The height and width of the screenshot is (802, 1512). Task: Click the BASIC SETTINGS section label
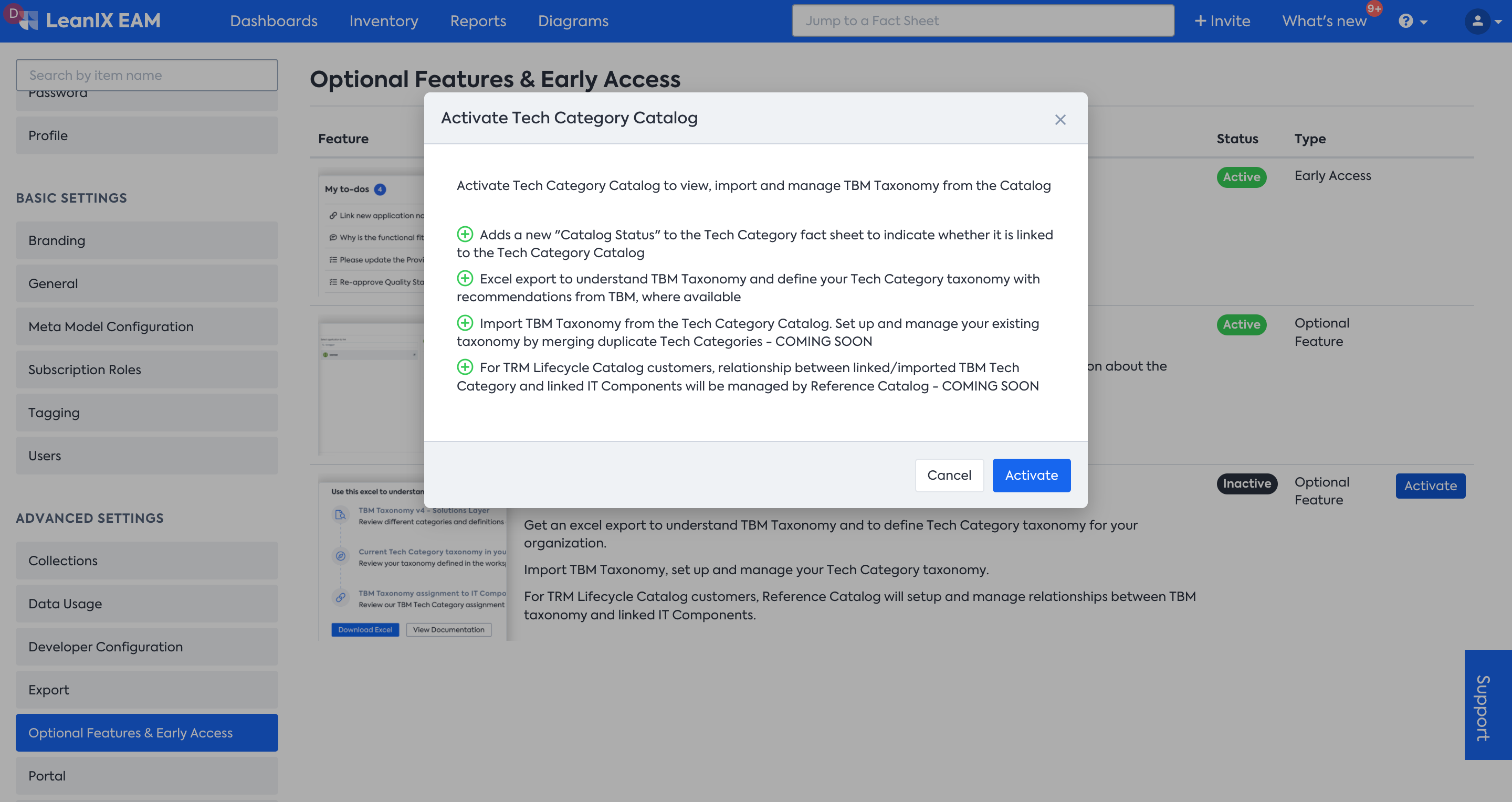pos(71,198)
